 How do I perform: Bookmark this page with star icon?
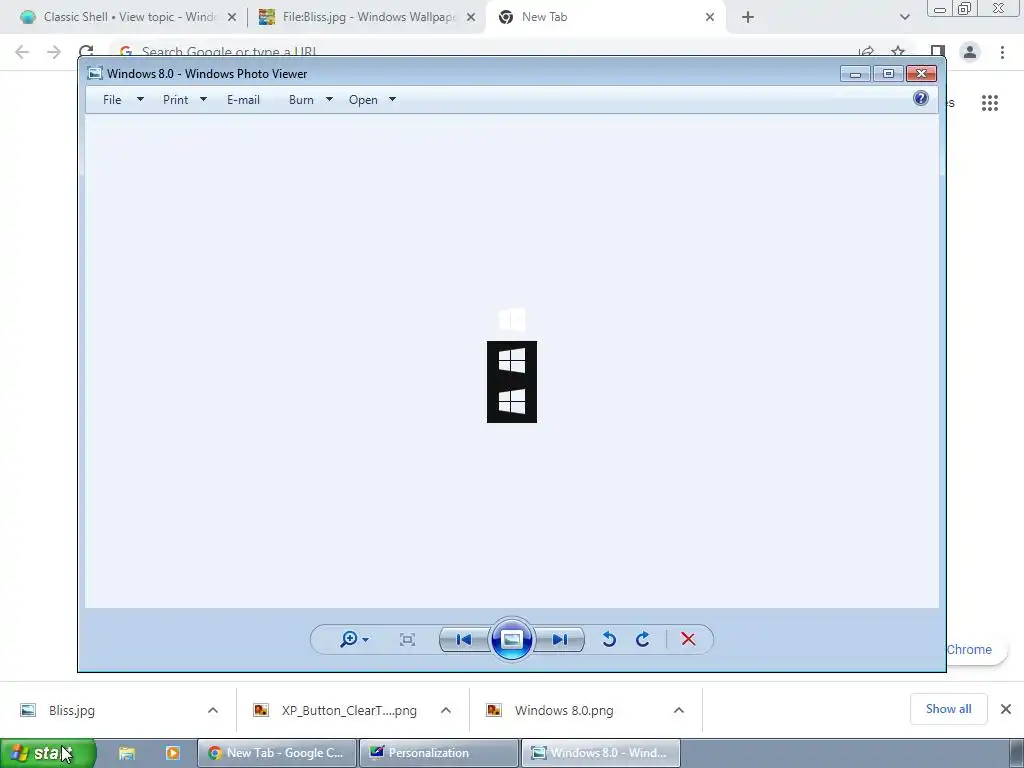coord(898,51)
